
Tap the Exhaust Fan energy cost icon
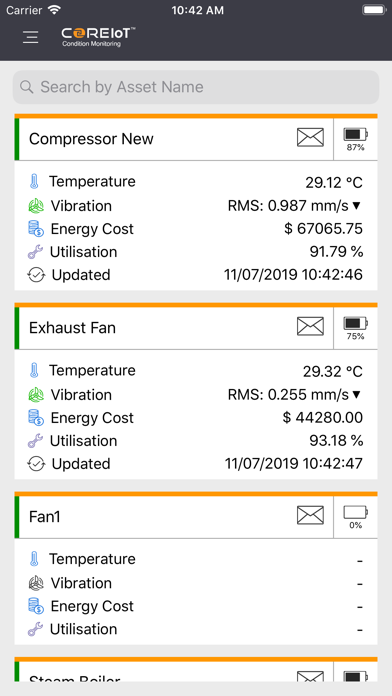[x=36, y=418]
